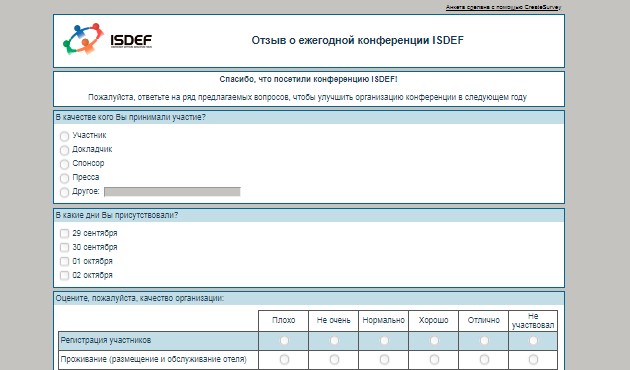Open the CreateSurvey link at top right
The image size is (630, 370).
point(503,7)
